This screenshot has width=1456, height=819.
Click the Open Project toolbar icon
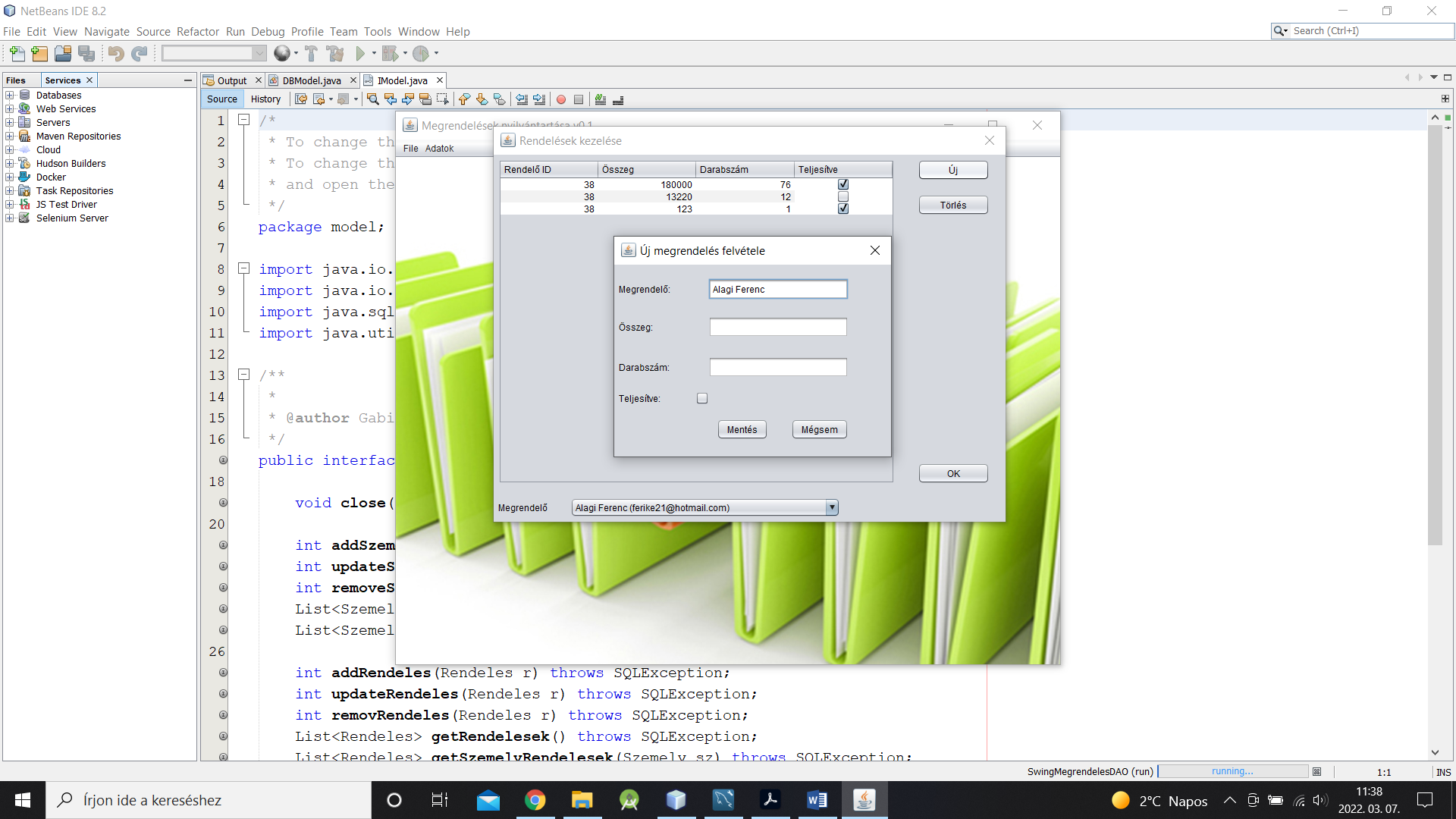(x=63, y=53)
